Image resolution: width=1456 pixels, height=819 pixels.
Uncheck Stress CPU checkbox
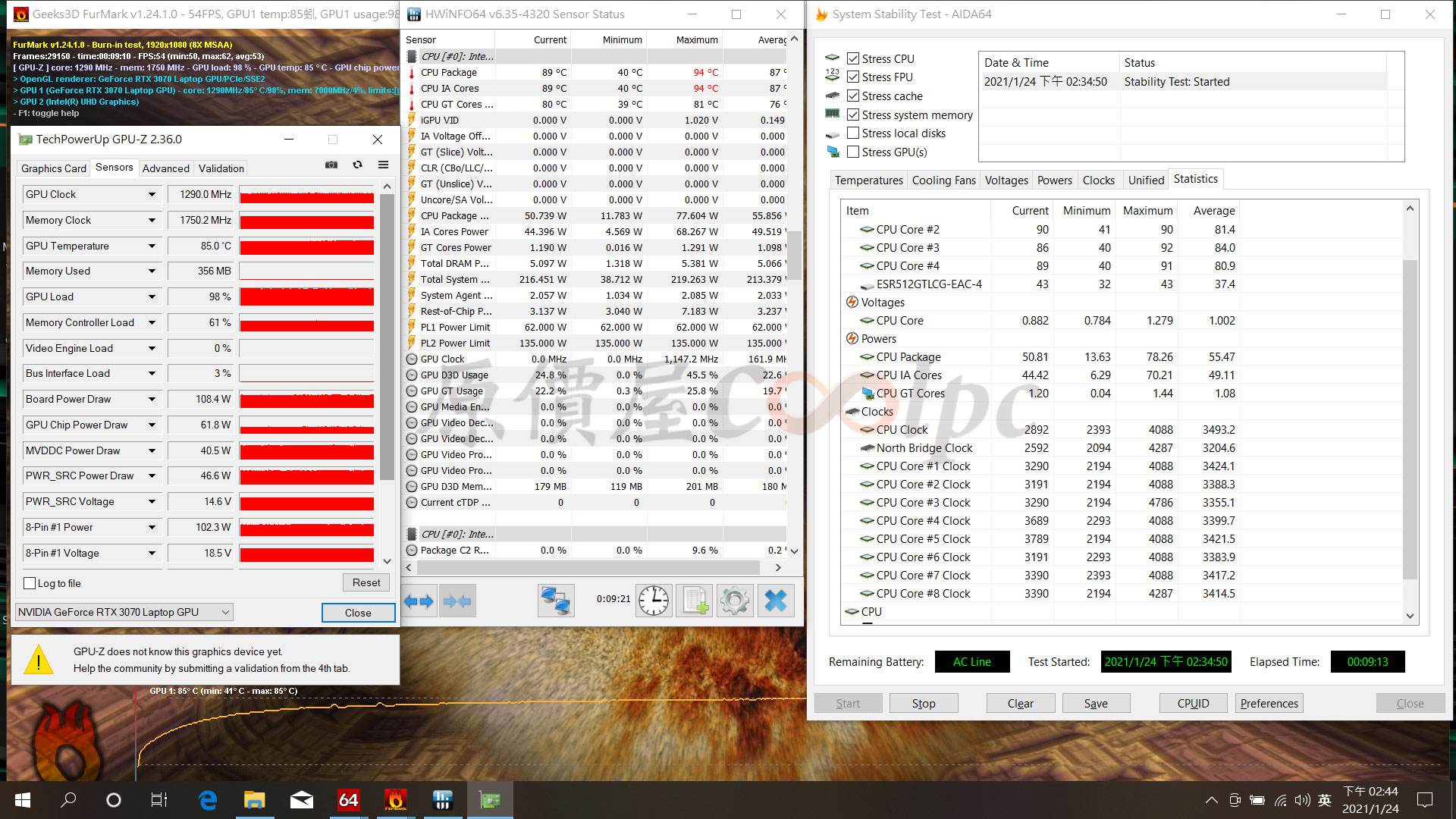click(853, 58)
